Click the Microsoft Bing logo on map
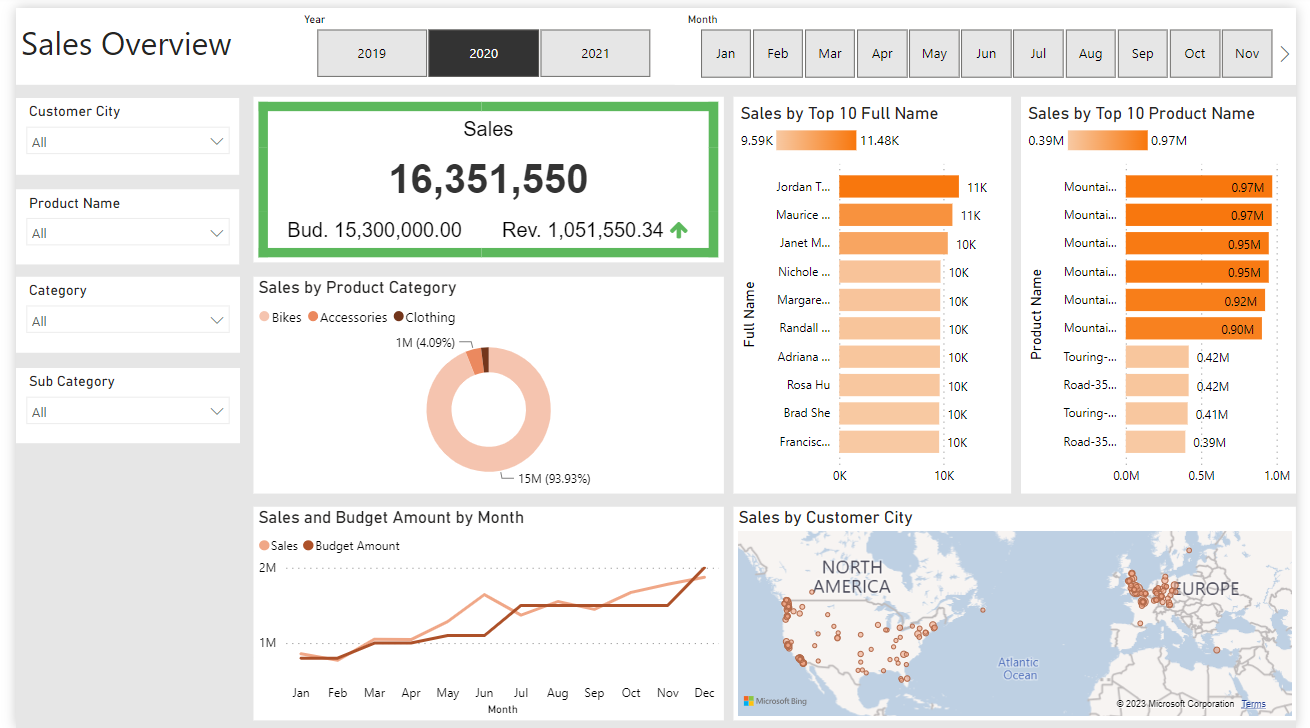 tap(774, 701)
